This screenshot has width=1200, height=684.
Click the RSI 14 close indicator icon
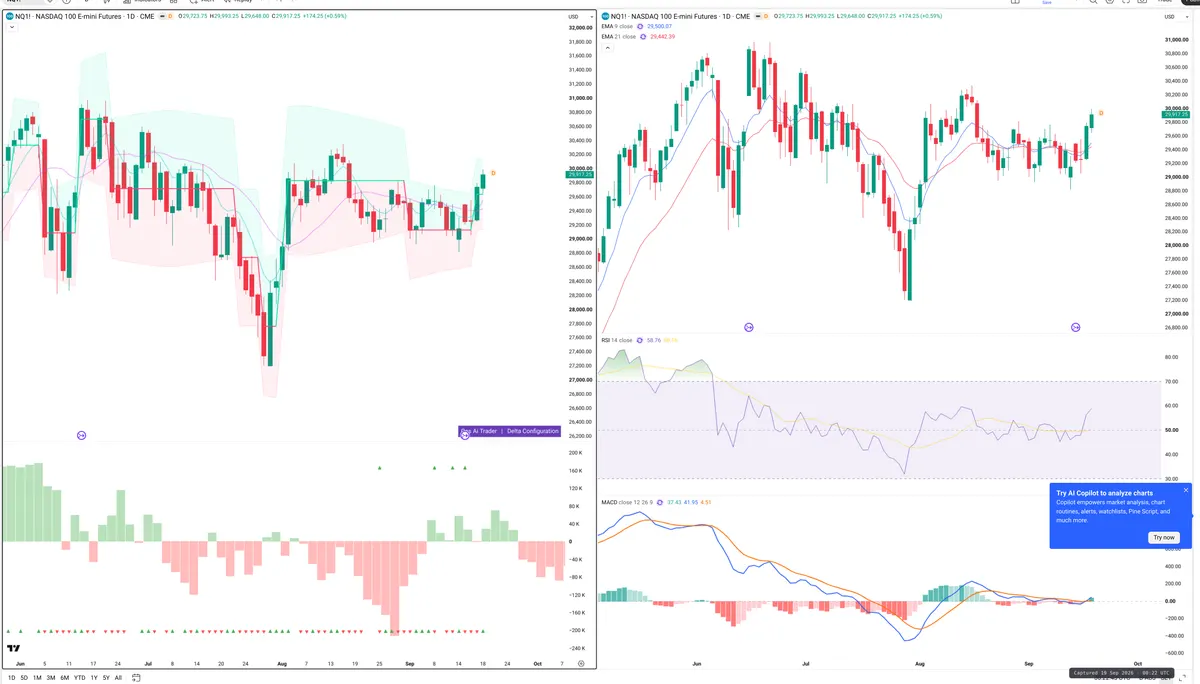point(640,340)
